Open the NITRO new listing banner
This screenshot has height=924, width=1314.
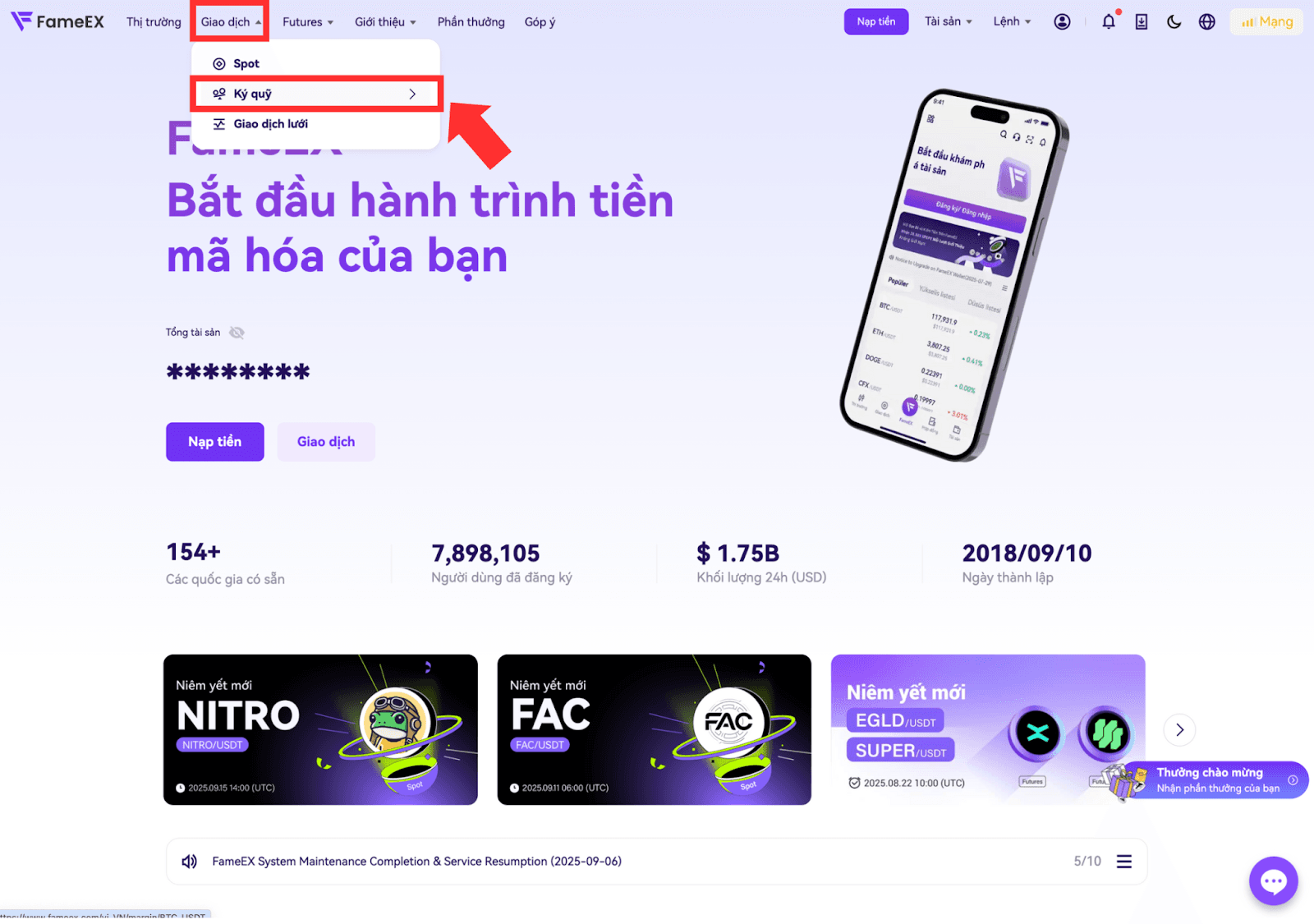pos(320,729)
